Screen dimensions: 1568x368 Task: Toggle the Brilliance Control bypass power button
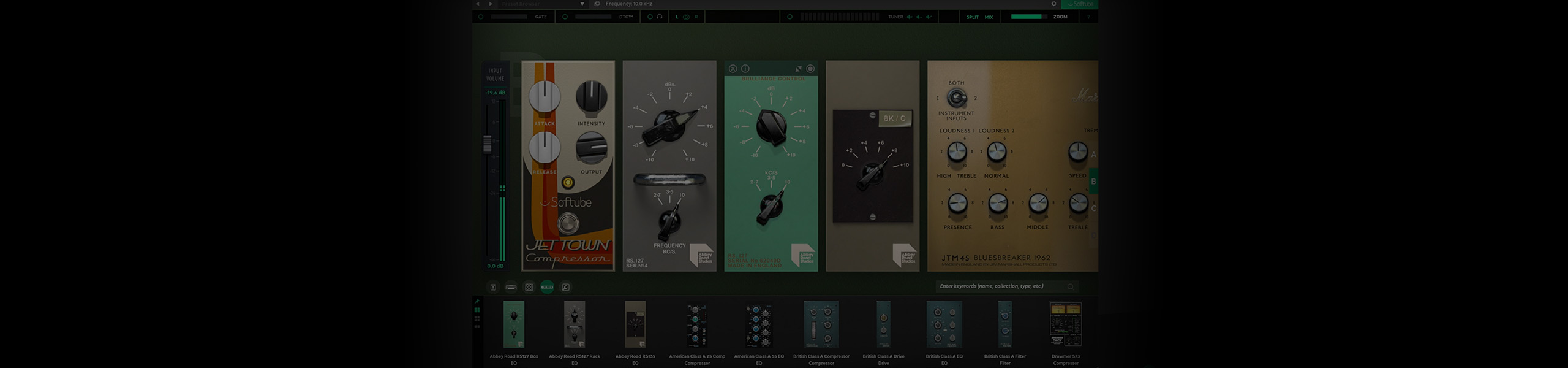(x=810, y=69)
